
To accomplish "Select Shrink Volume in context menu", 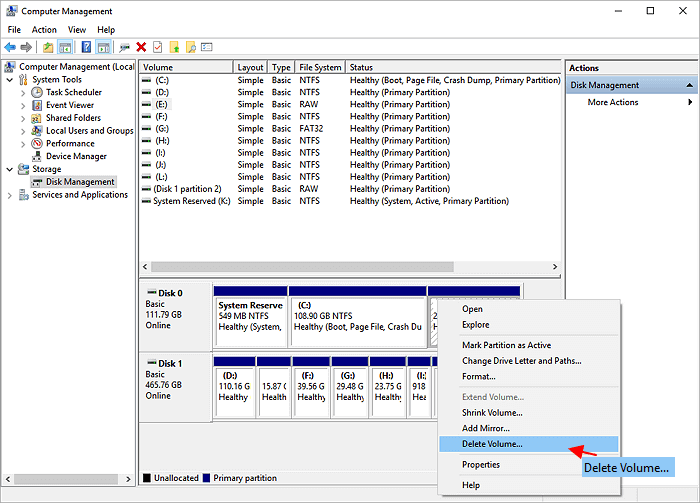I will point(492,412).
